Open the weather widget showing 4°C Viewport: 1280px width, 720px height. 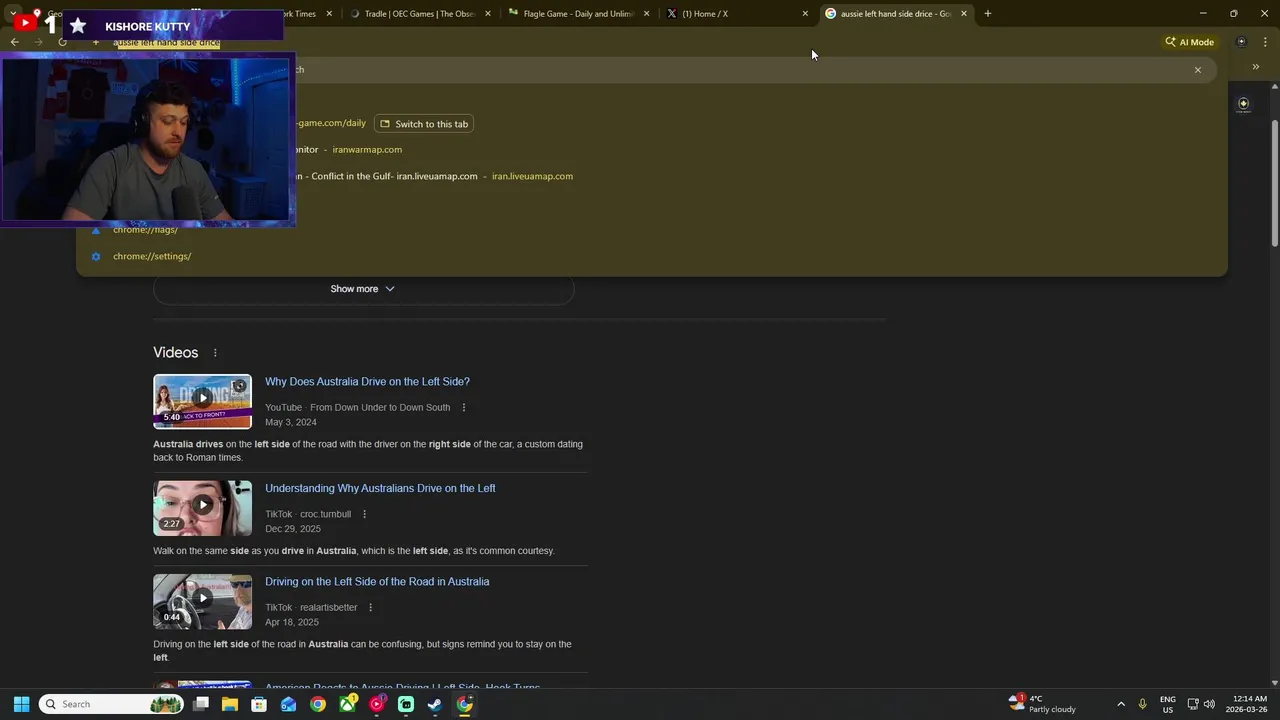tap(1043, 704)
